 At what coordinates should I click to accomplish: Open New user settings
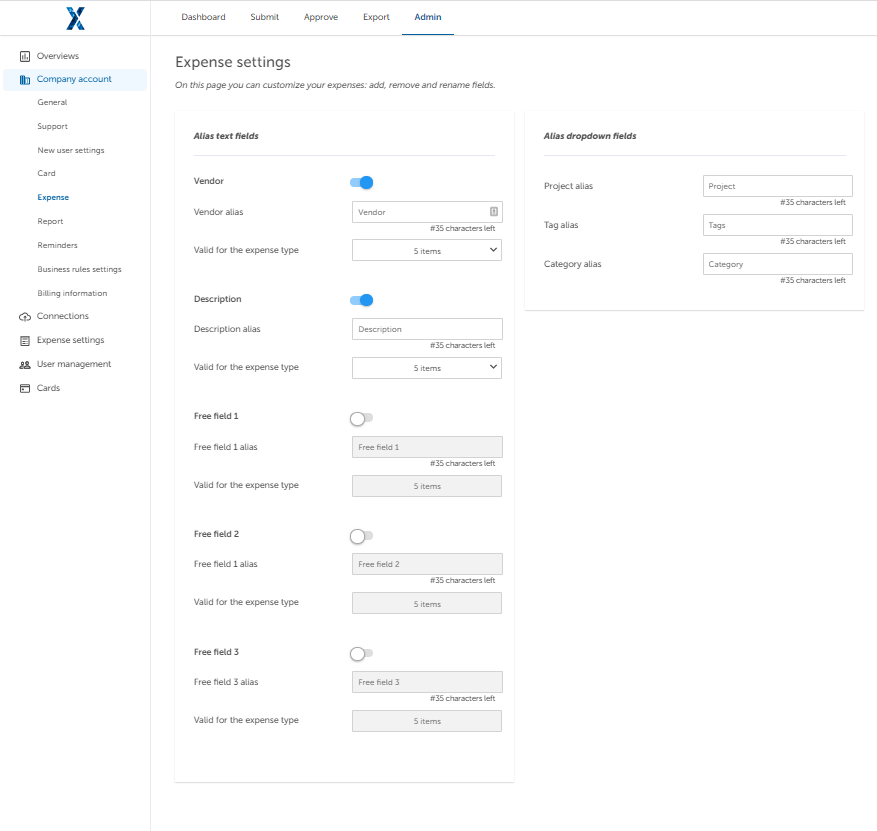pyautogui.click(x=71, y=150)
